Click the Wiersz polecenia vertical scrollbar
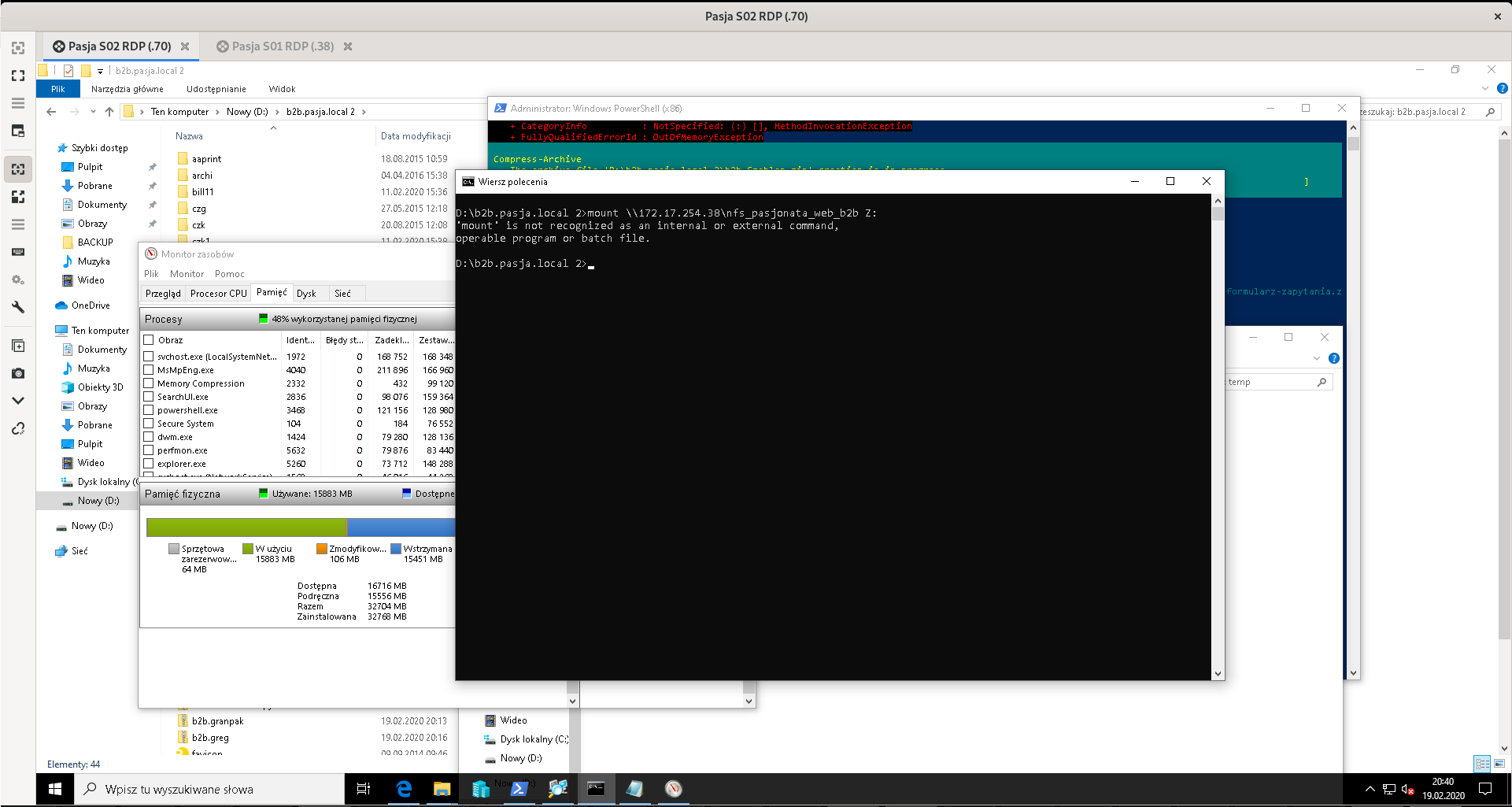The image size is (1512, 807). [x=1218, y=437]
